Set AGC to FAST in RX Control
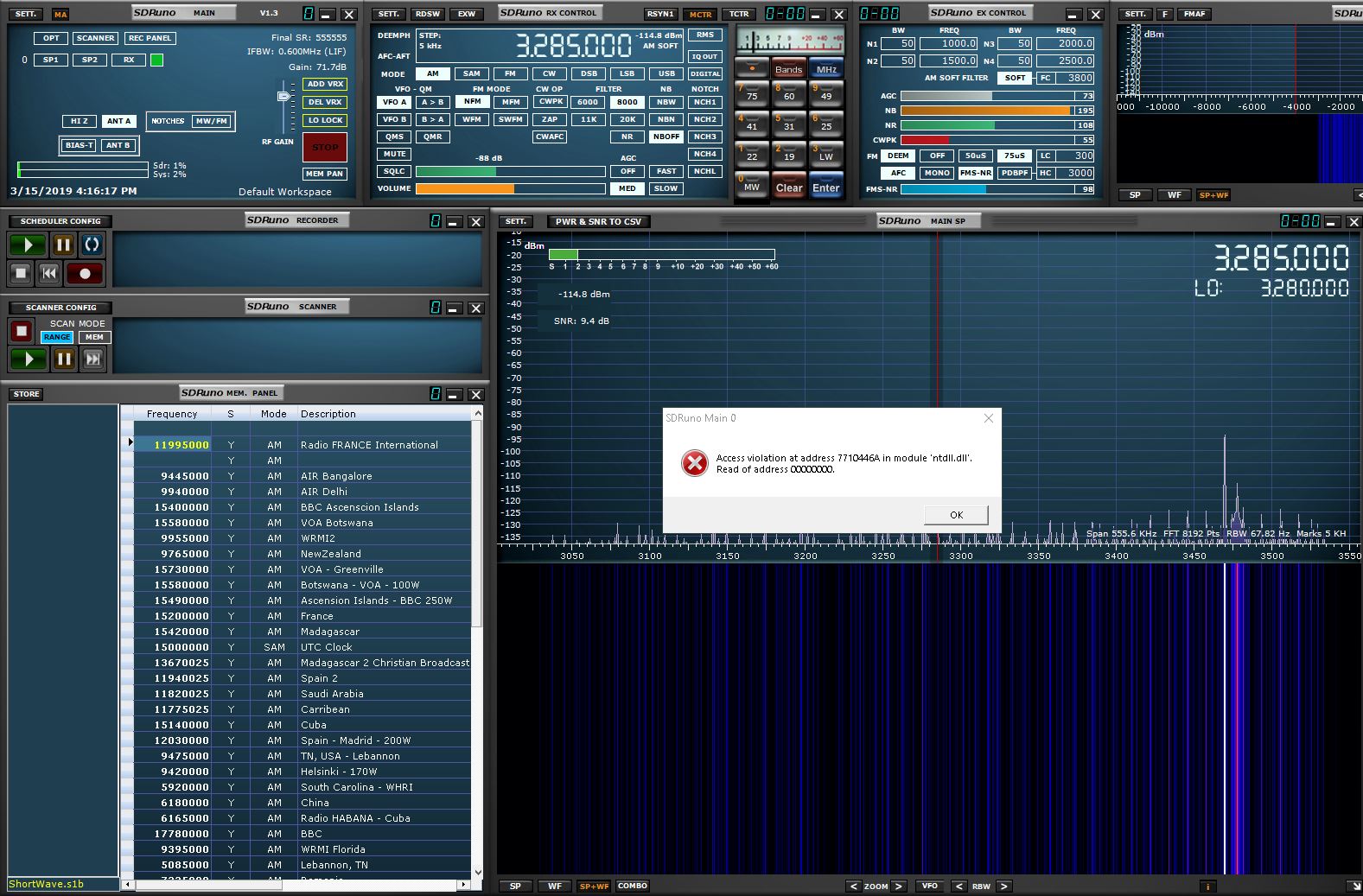The image size is (1363, 896). coord(666,171)
